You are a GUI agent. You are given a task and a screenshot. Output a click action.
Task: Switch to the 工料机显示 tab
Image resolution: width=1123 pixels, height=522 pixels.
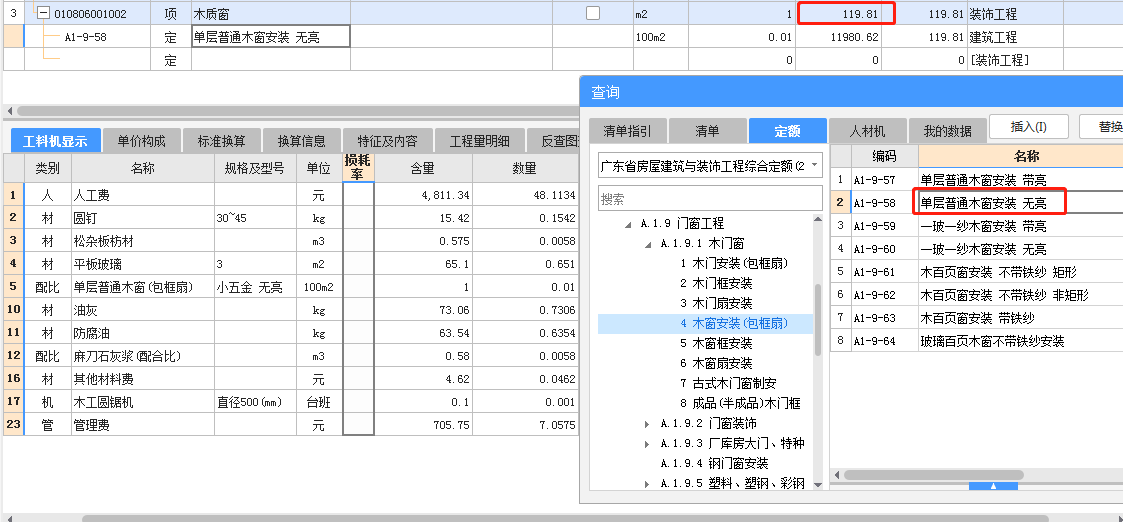click(55, 141)
